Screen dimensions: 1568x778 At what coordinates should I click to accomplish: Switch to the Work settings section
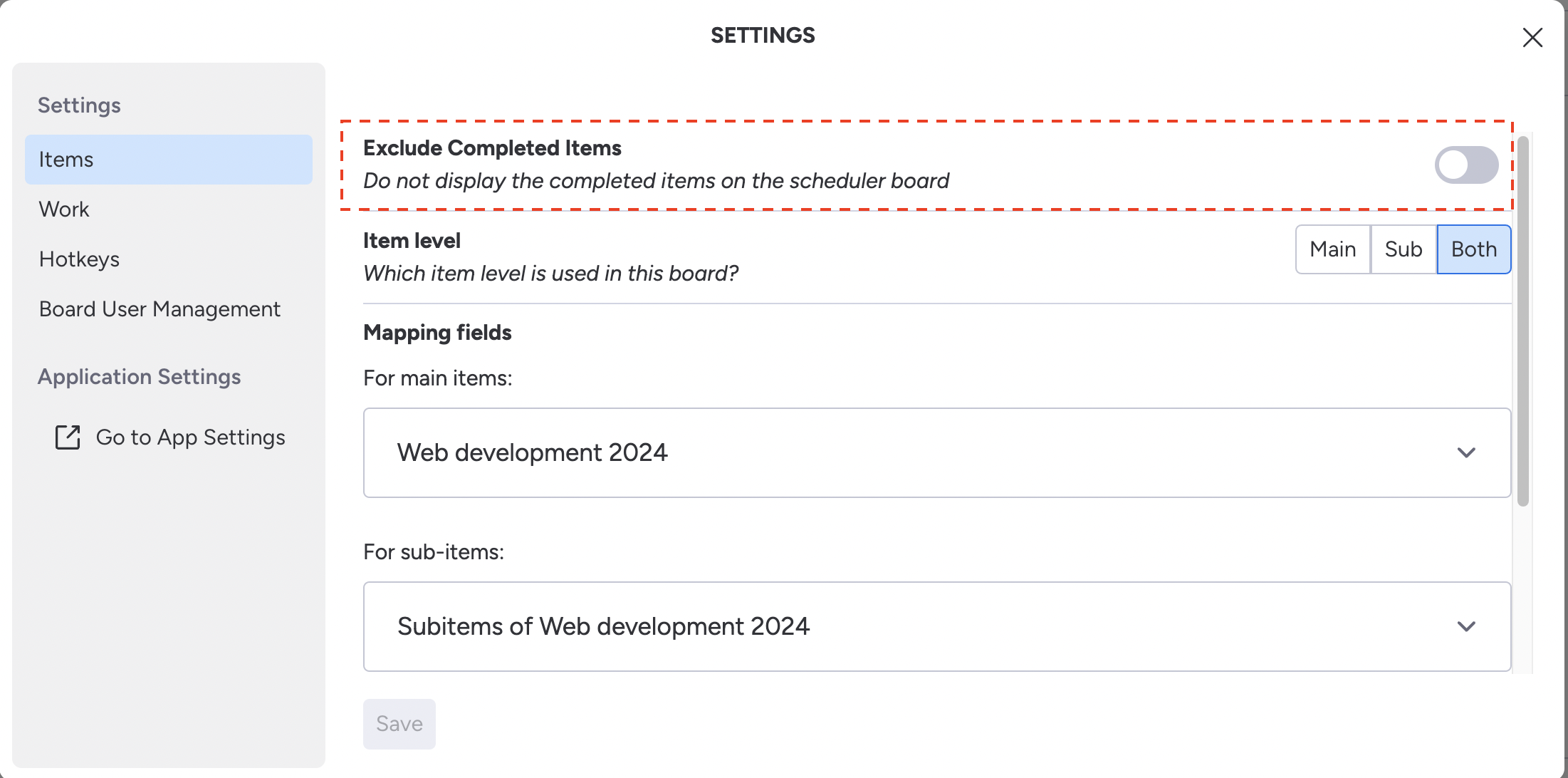64,209
